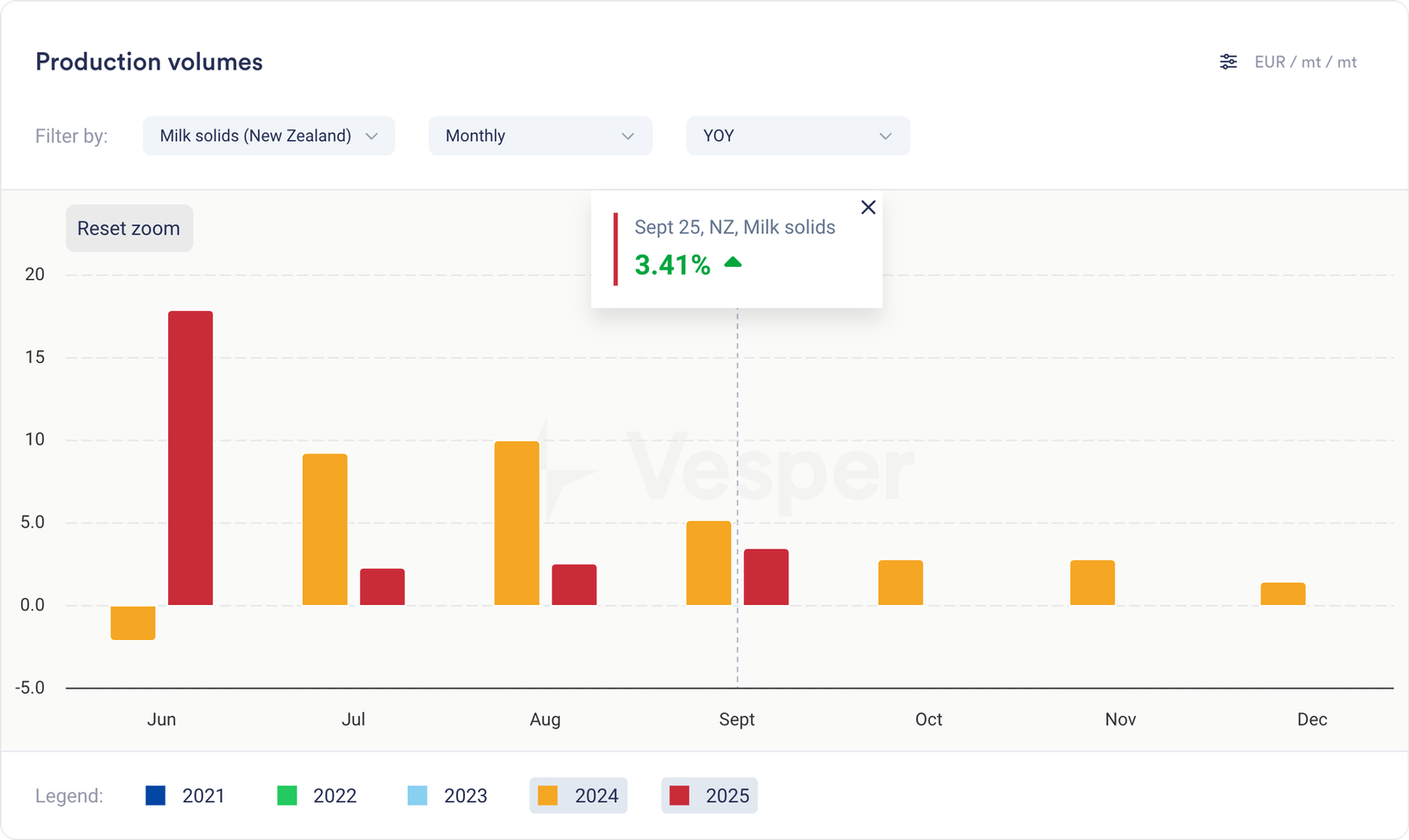Open the chart settings sliders icon
This screenshot has width=1409, height=840.
pyautogui.click(x=1228, y=62)
